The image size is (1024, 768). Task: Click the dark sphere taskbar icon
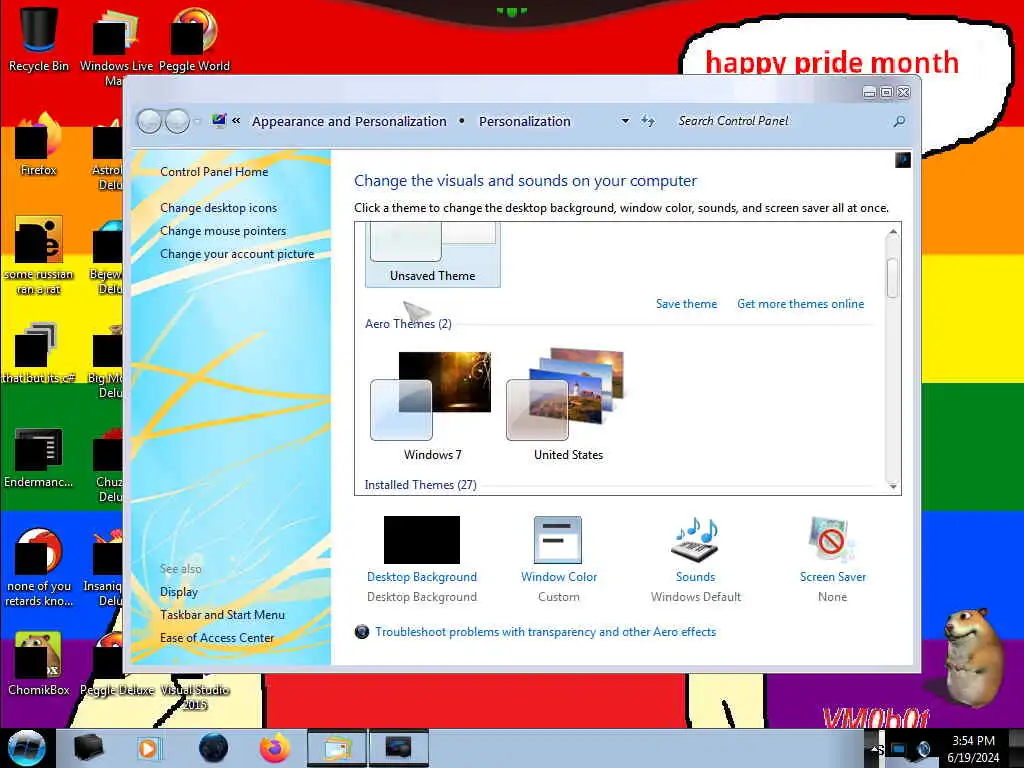click(x=213, y=748)
